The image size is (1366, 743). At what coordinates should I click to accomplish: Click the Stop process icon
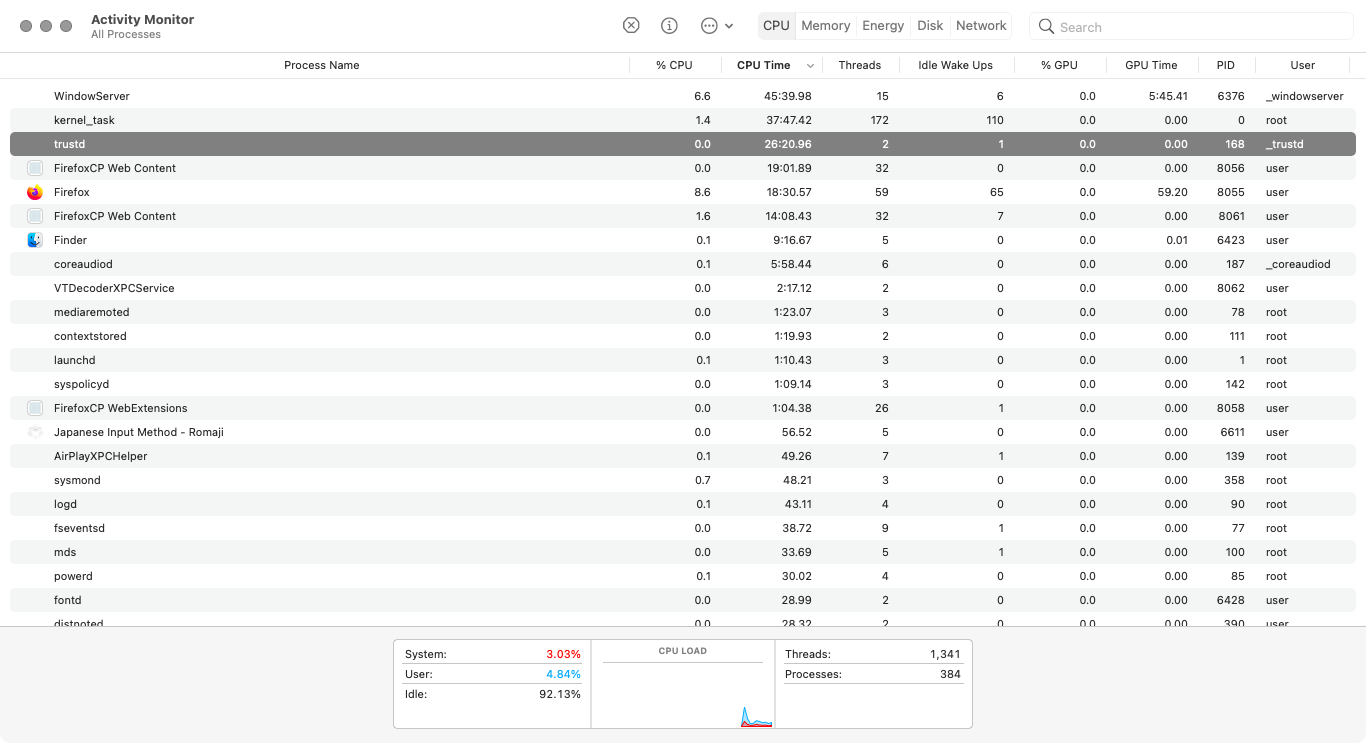click(x=631, y=26)
